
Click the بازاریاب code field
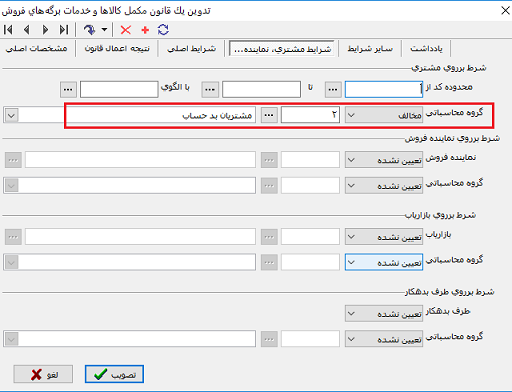coord(310,237)
